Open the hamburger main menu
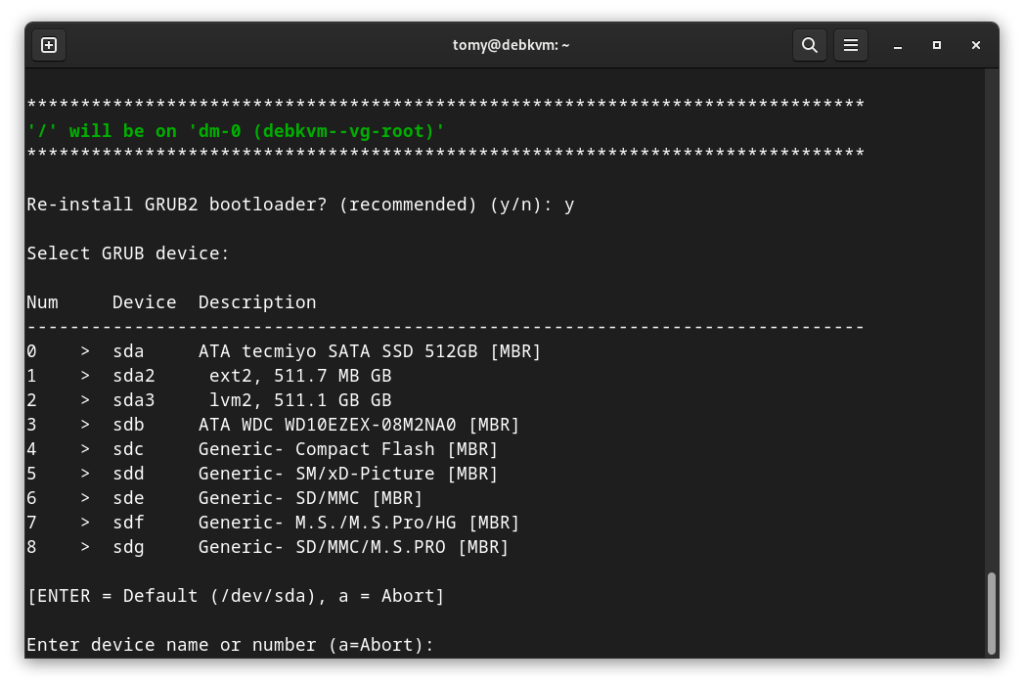 click(x=851, y=45)
